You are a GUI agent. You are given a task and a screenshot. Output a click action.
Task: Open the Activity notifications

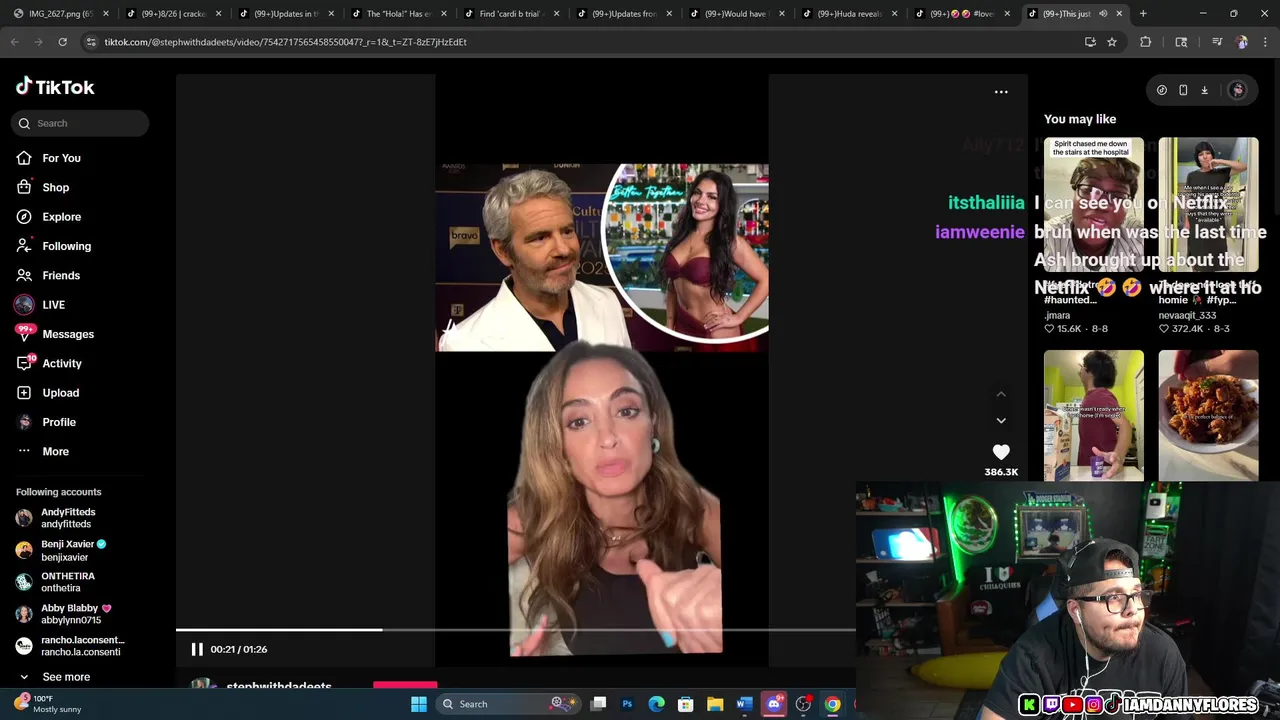49,363
